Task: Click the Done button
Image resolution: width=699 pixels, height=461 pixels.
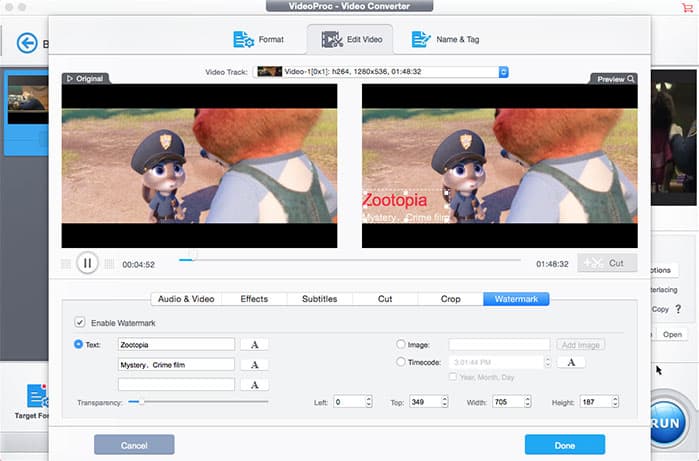Action: tap(565, 445)
